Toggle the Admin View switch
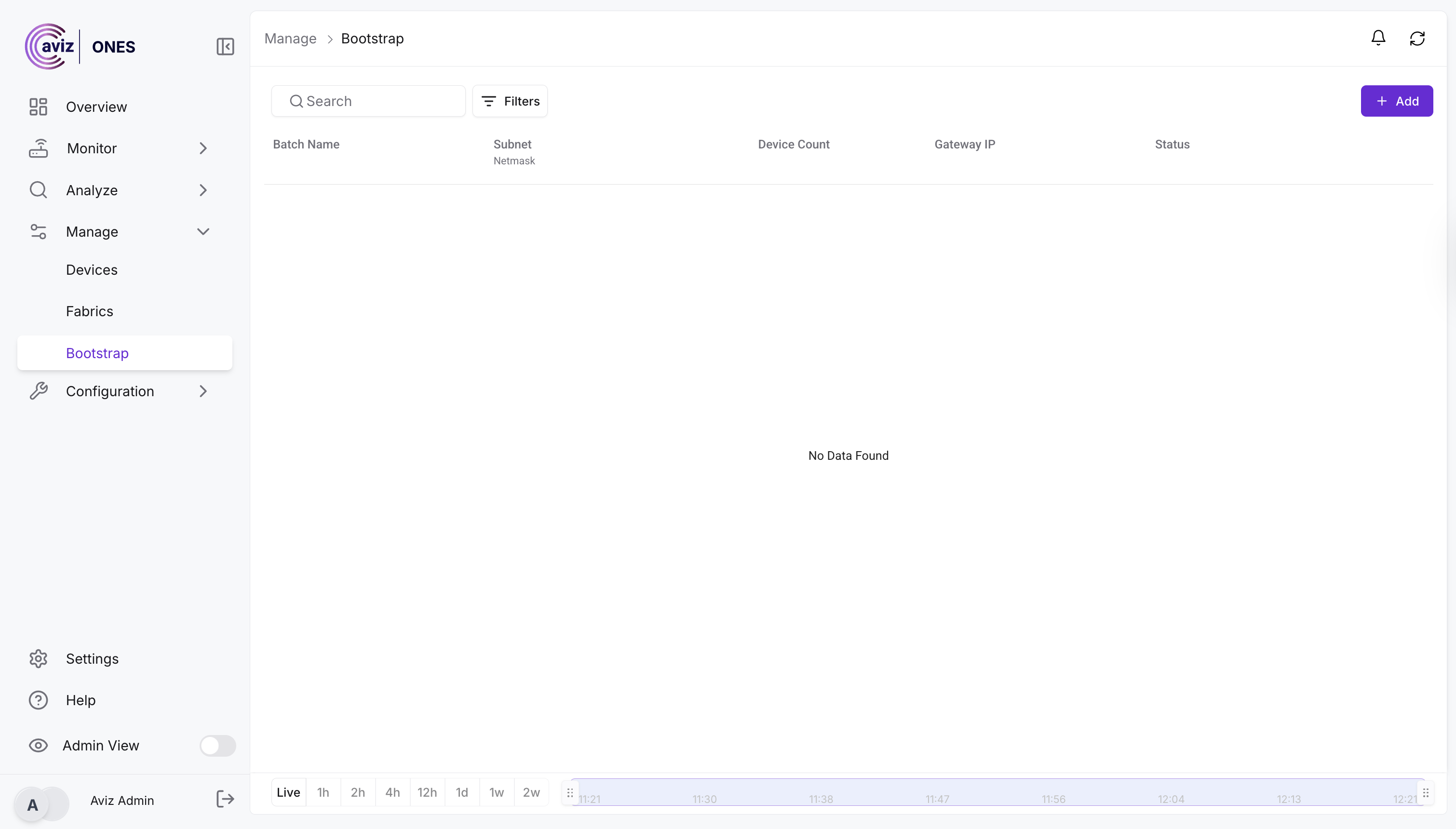The width and height of the screenshot is (1456, 829). coord(217,745)
